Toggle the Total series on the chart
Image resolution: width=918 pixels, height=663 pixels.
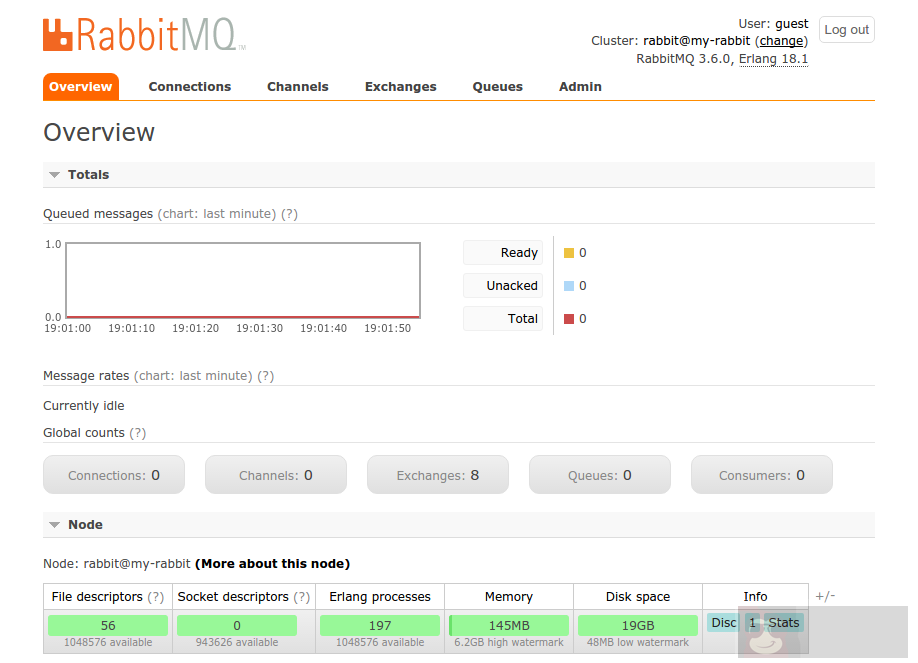click(x=502, y=318)
